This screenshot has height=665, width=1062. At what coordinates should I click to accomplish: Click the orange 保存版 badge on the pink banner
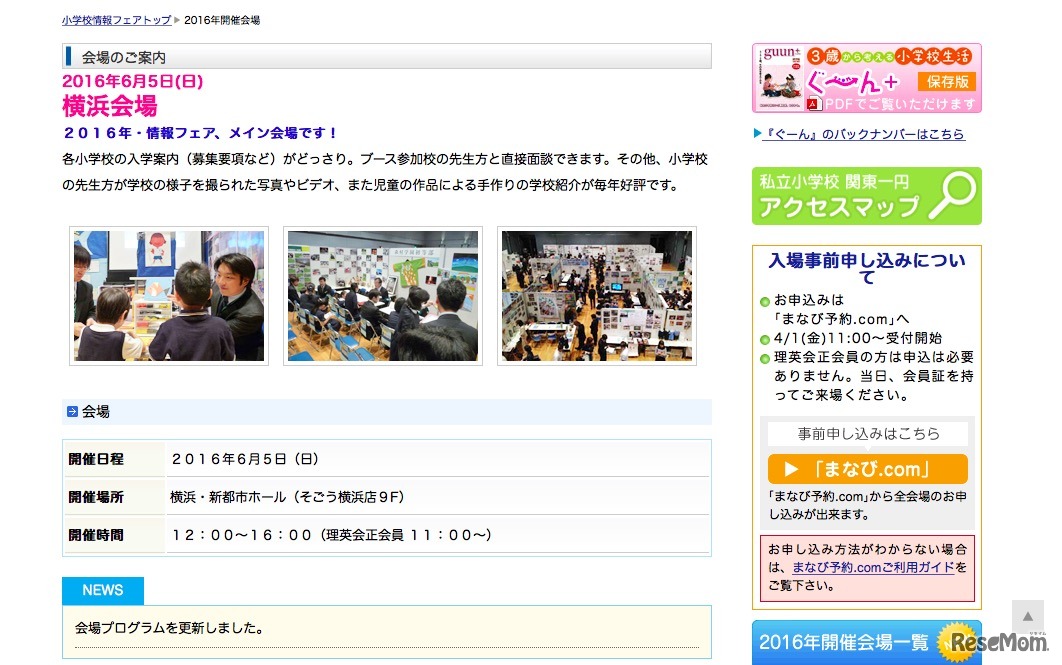click(947, 80)
